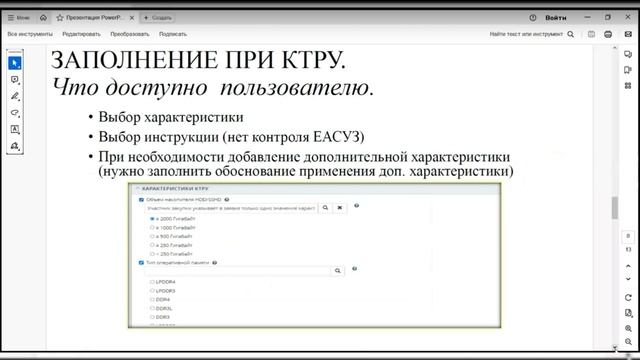Click the vertical scrollbar thumb
The height and width of the screenshot is (360, 640).
(x=615, y=207)
